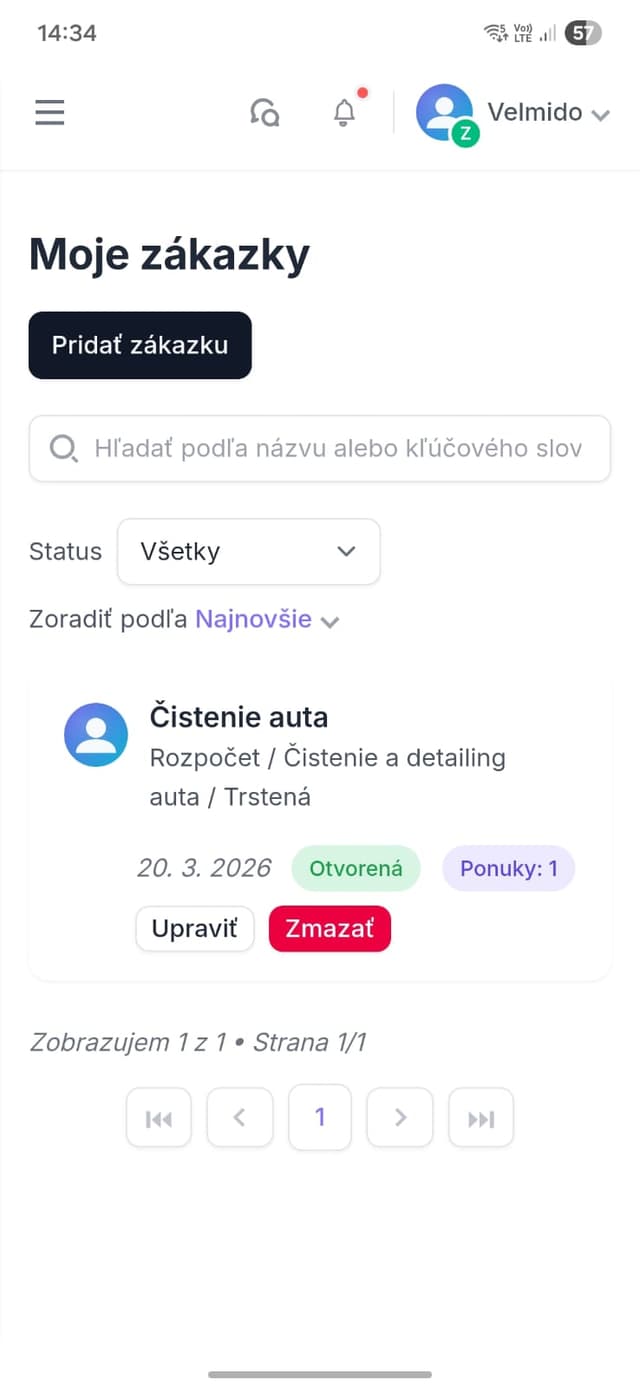The image size is (640, 1388).
Task: Click the magnifier icon inside the search field
Action: [x=63, y=448]
